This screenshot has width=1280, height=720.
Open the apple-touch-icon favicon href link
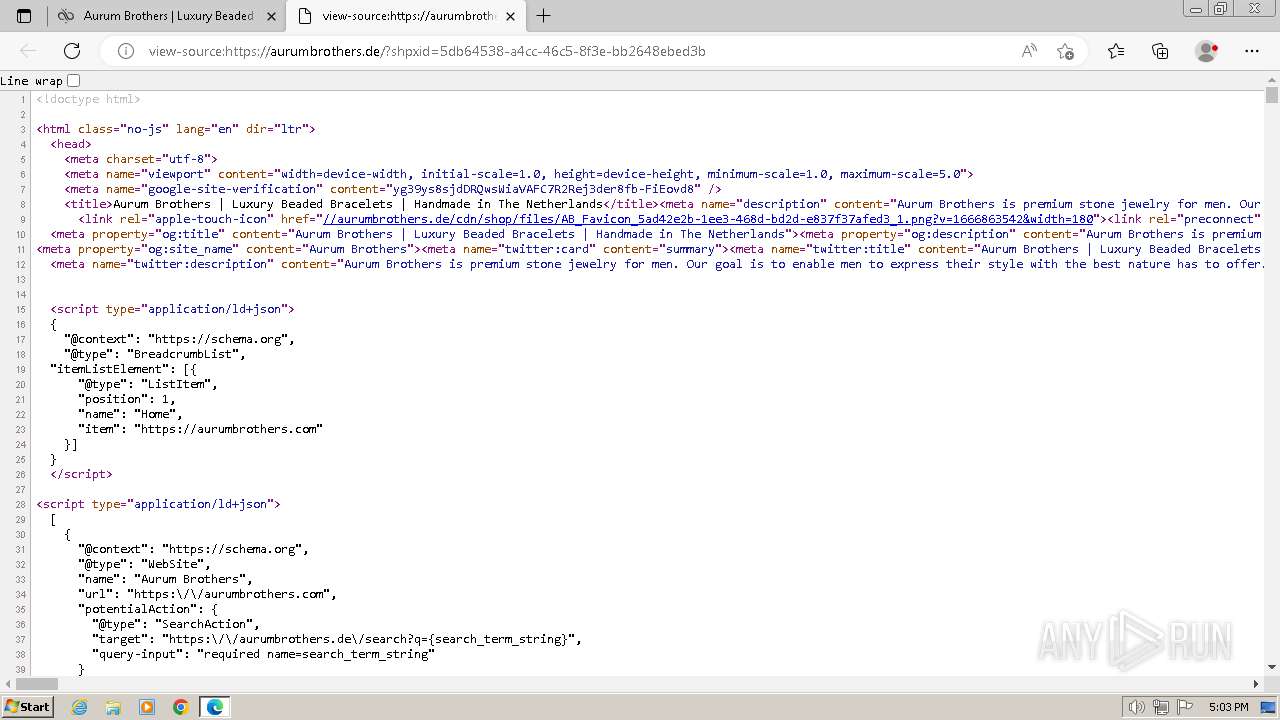pyautogui.click(x=707, y=219)
